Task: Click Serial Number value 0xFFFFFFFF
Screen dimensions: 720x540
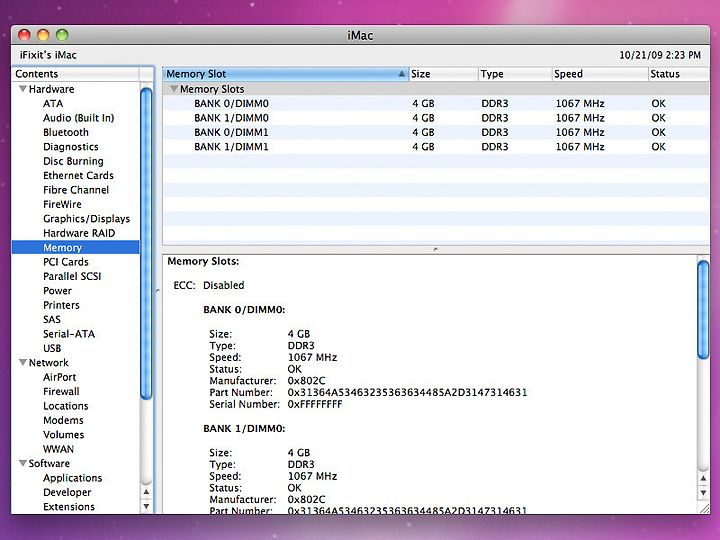Action: click(x=315, y=404)
